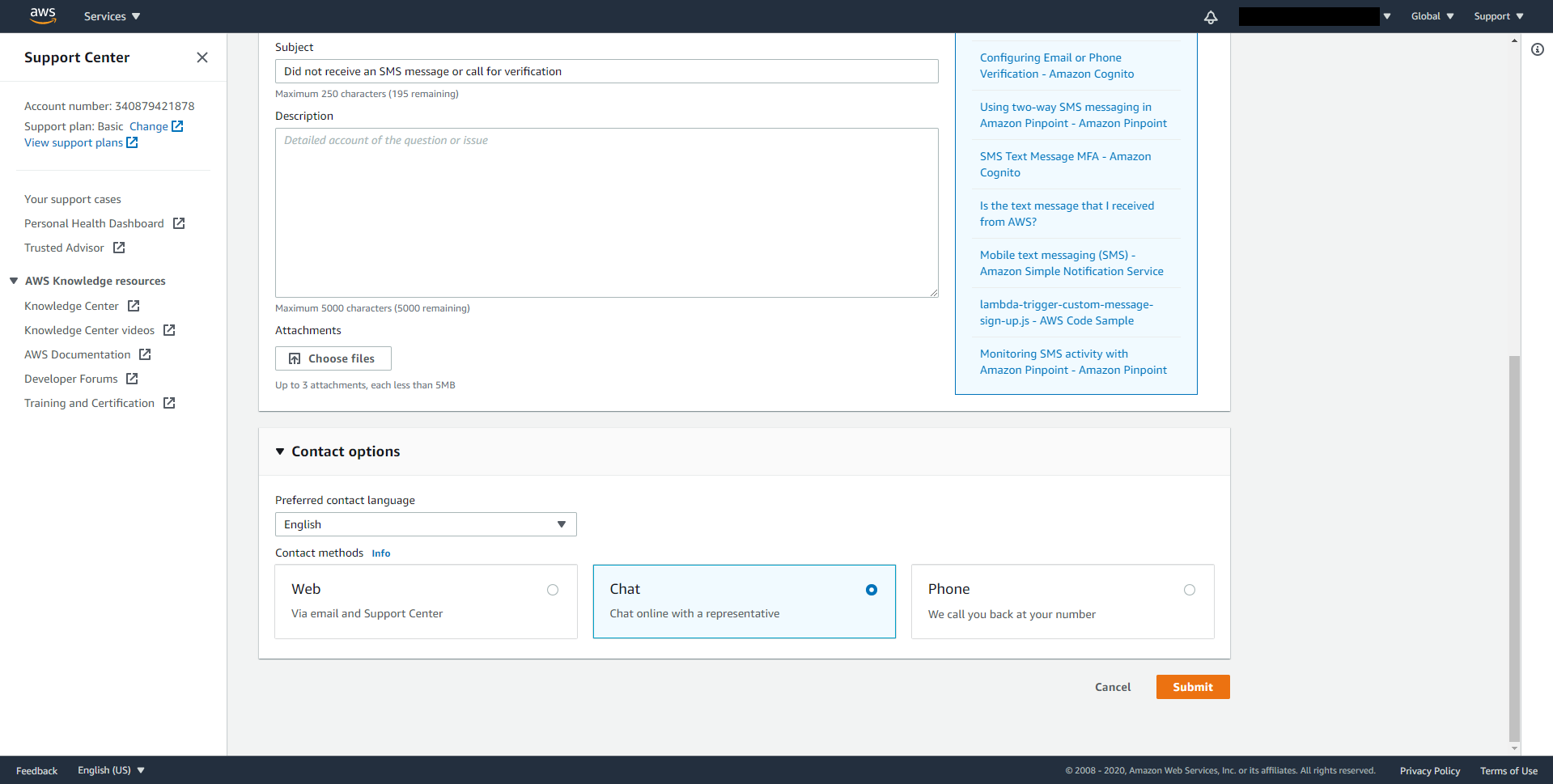This screenshot has width=1553, height=784.
Task: Open the Support dropdown menu
Action: tap(1499, 16)
